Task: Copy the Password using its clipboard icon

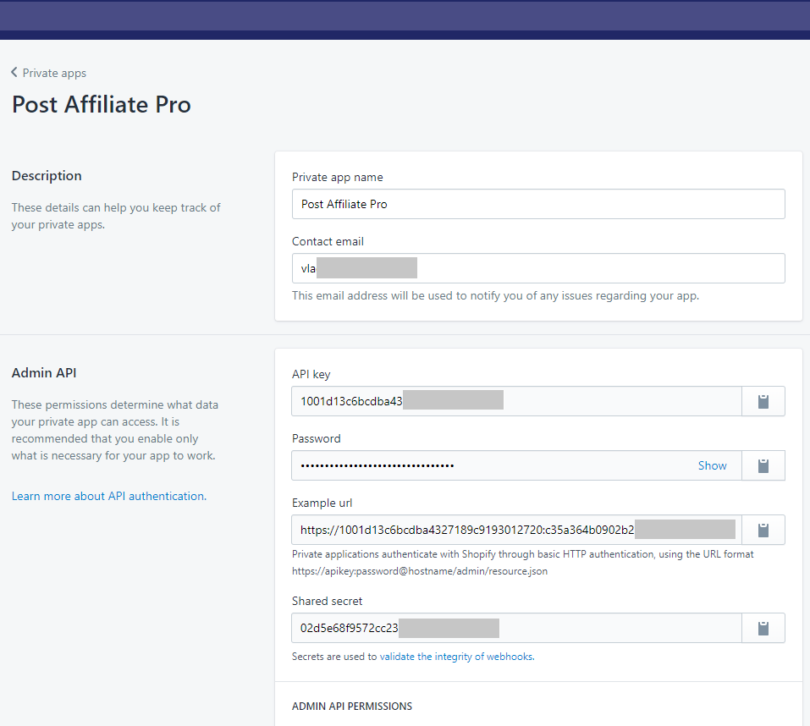Action: click(764, 465)
